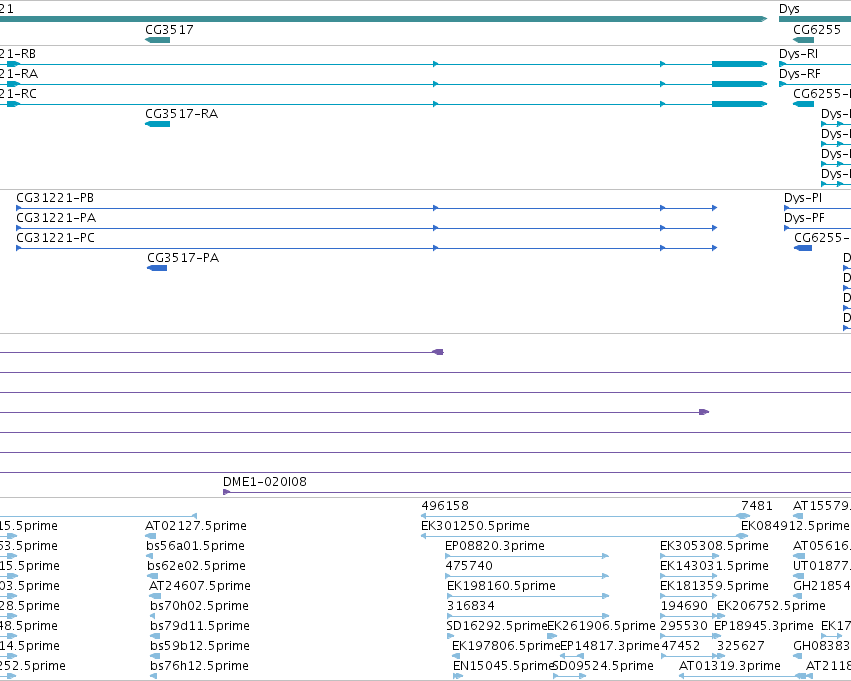
Task: Click the 496158 feature label
Action: point(445,506)
